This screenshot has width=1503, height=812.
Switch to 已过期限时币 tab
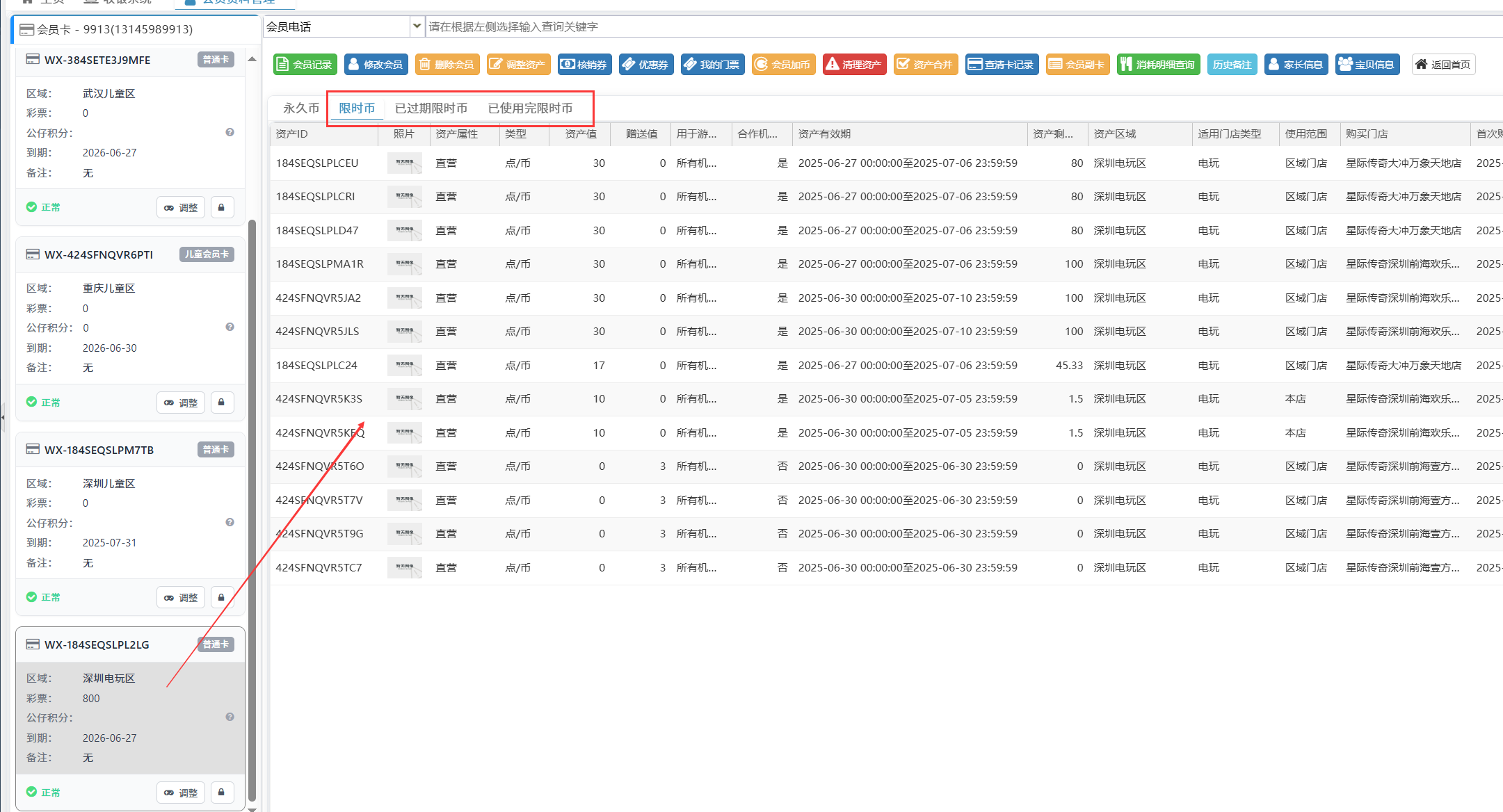(x=431, y=108)
